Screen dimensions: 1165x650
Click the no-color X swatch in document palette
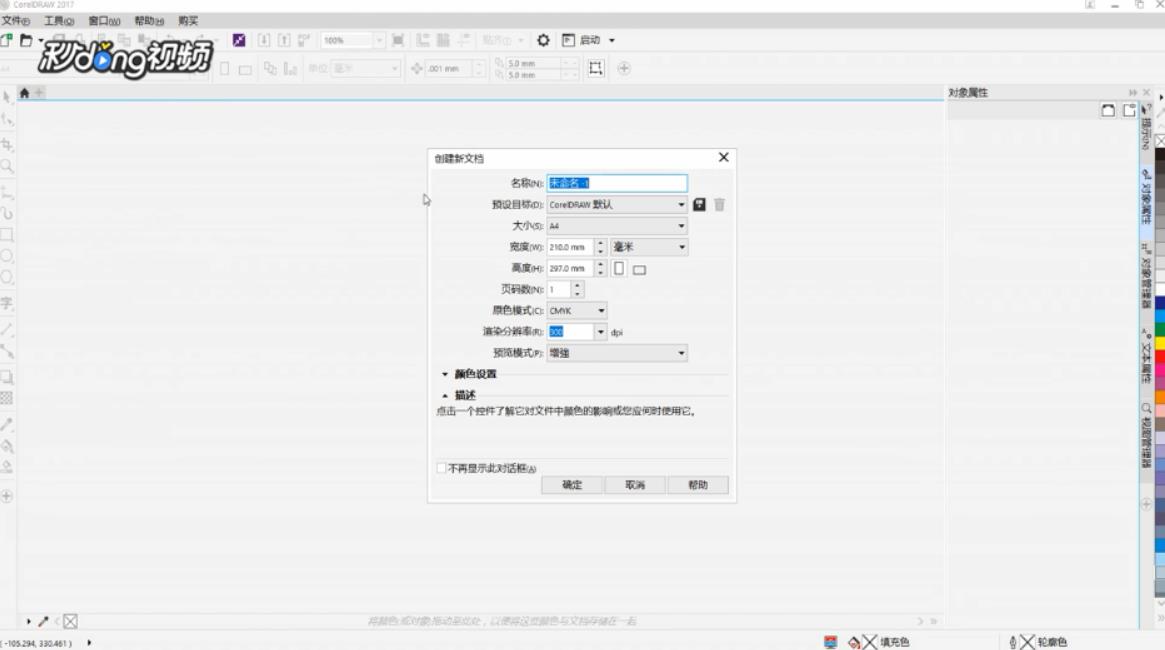pos(71,621)
